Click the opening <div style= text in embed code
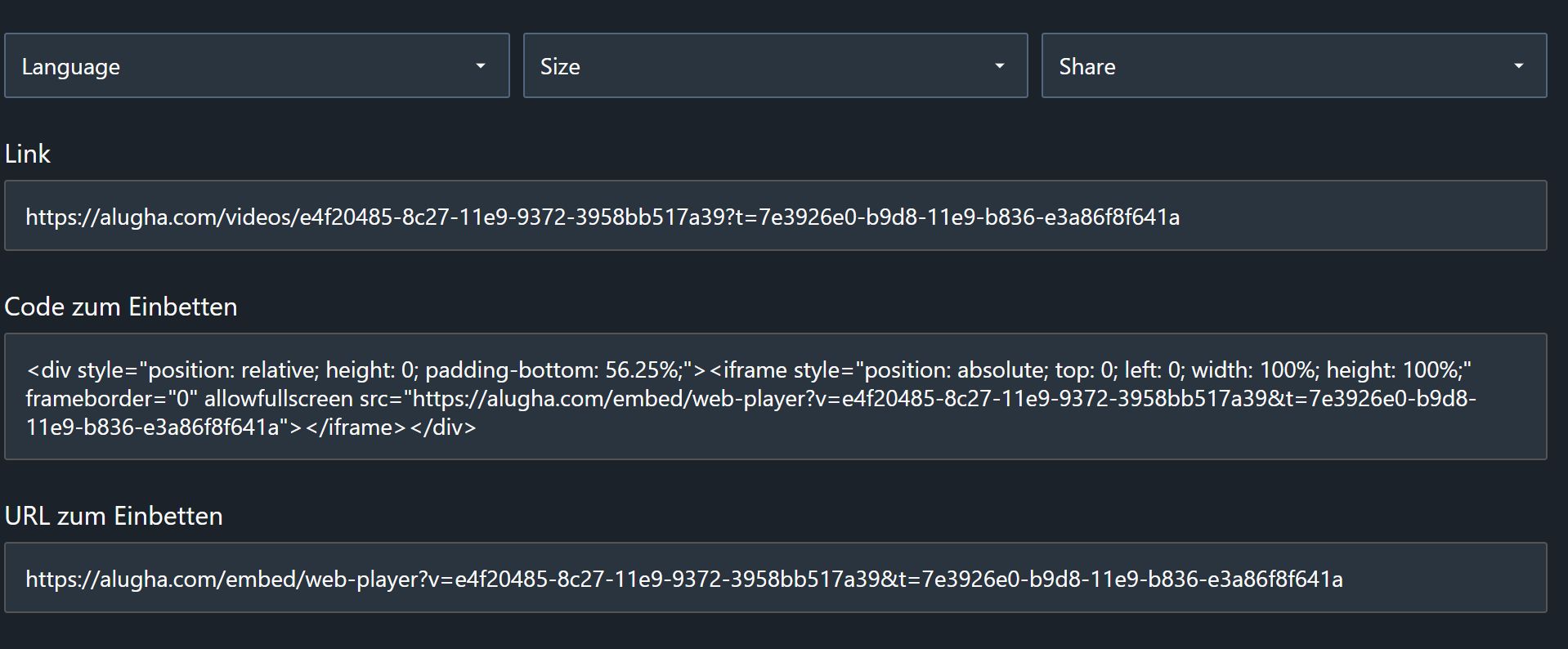 [84, 370]
